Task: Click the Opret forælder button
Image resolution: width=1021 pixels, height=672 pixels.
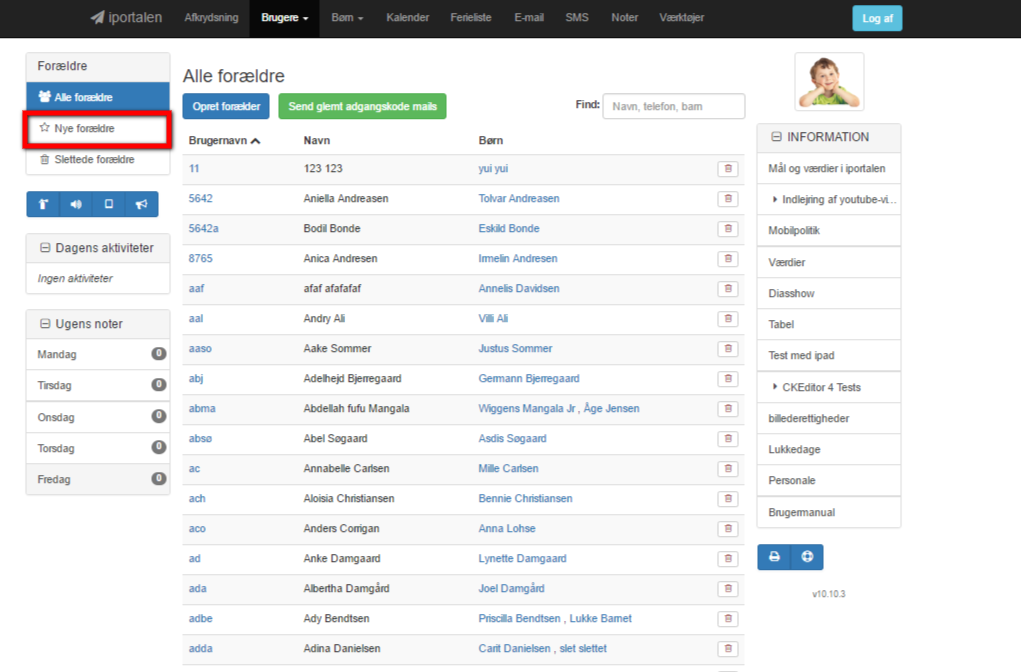Action: pyautogui.click(x=226, y=106)
